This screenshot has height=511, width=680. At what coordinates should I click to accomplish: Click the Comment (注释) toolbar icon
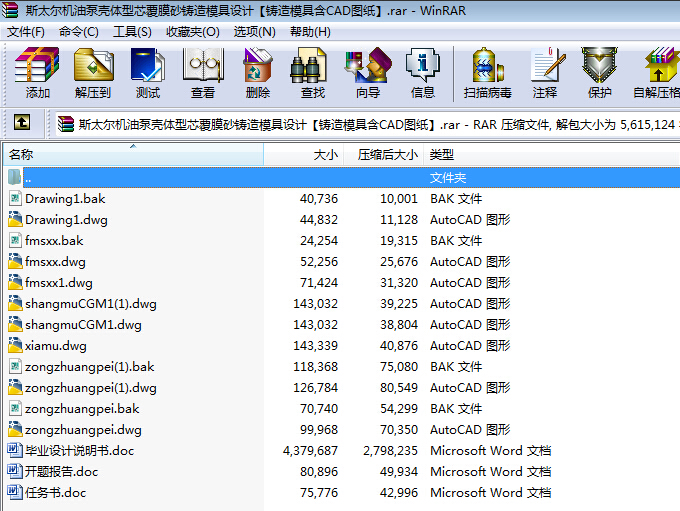(548, 65)
